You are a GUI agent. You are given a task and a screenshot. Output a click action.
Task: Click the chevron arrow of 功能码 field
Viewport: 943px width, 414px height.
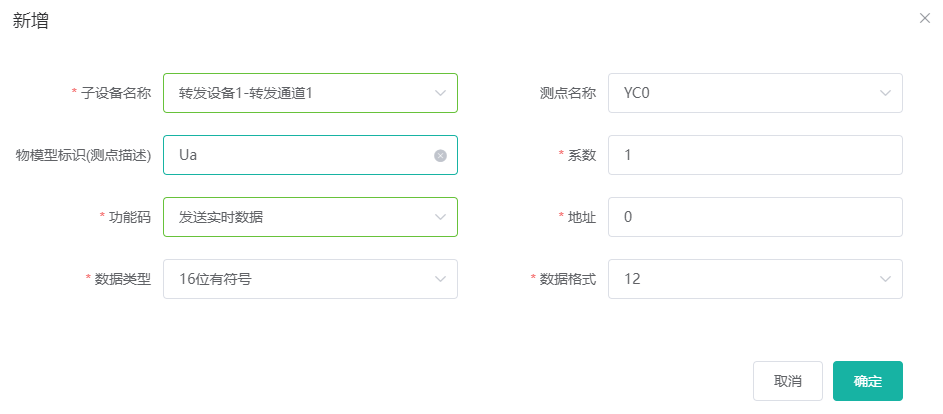point(440,217)
